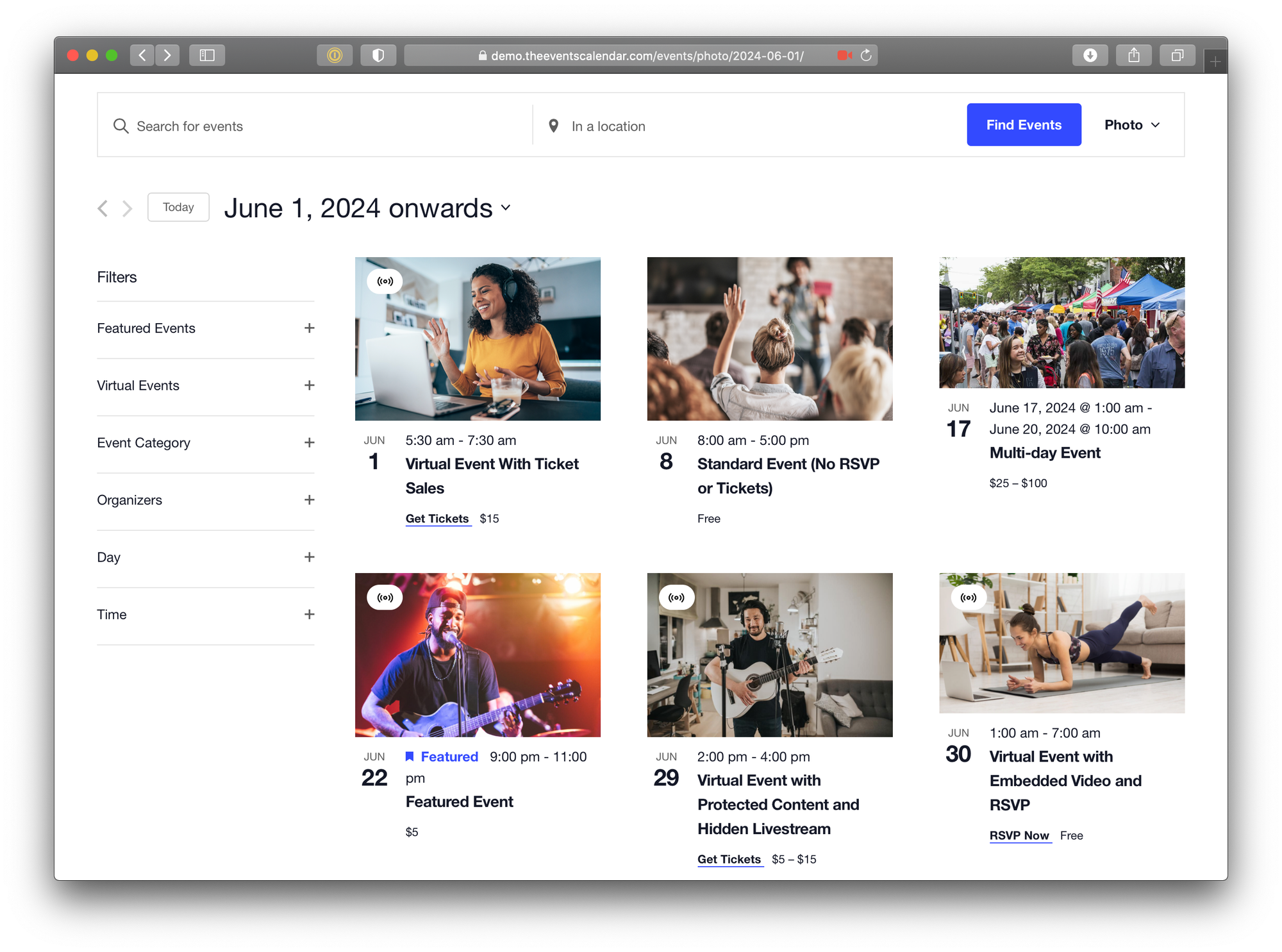Click the browser back navigation button
This screenshot has width=1282, height=952.
click(142, 56)
